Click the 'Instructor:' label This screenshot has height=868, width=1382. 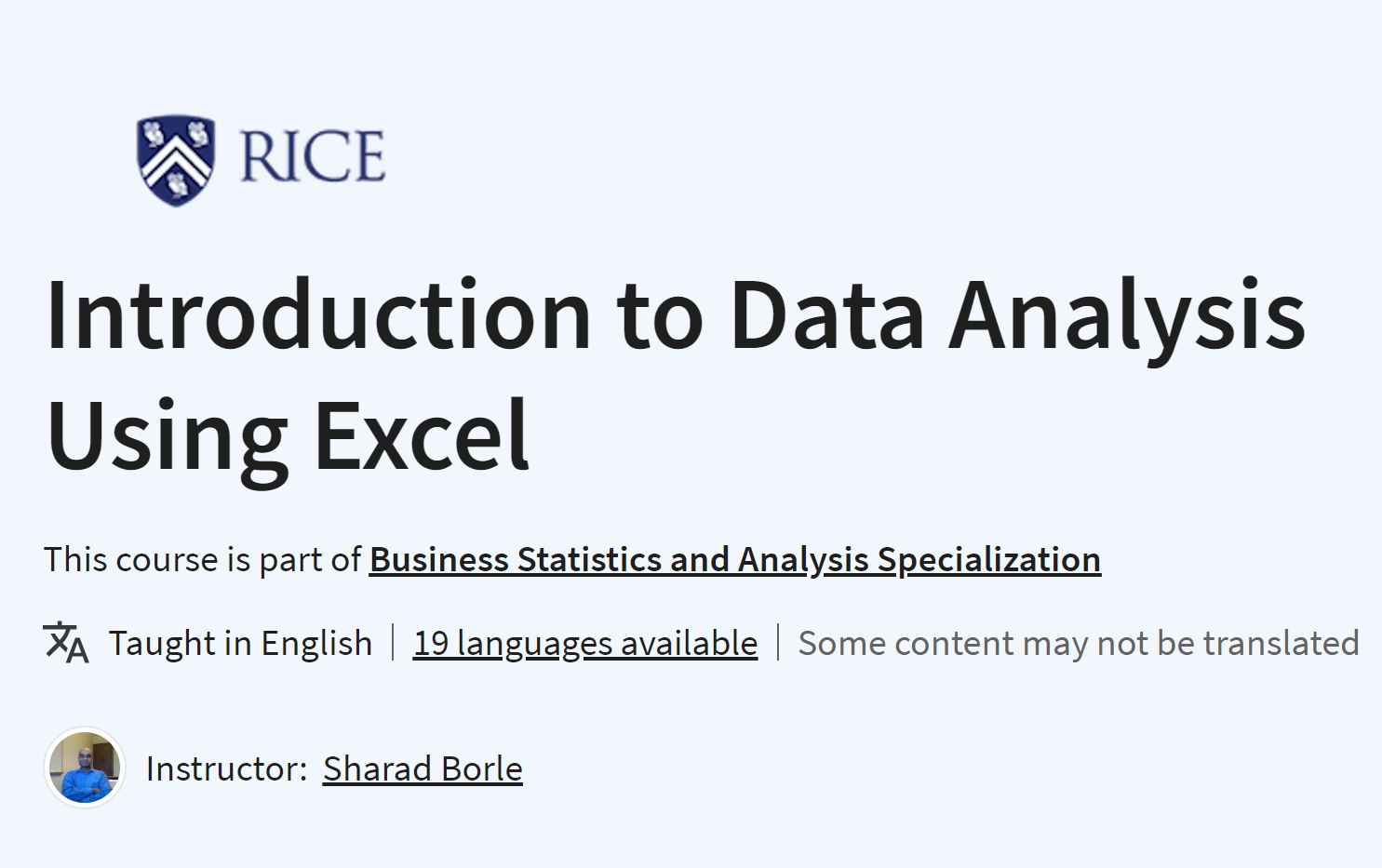(x=226, y=768)
